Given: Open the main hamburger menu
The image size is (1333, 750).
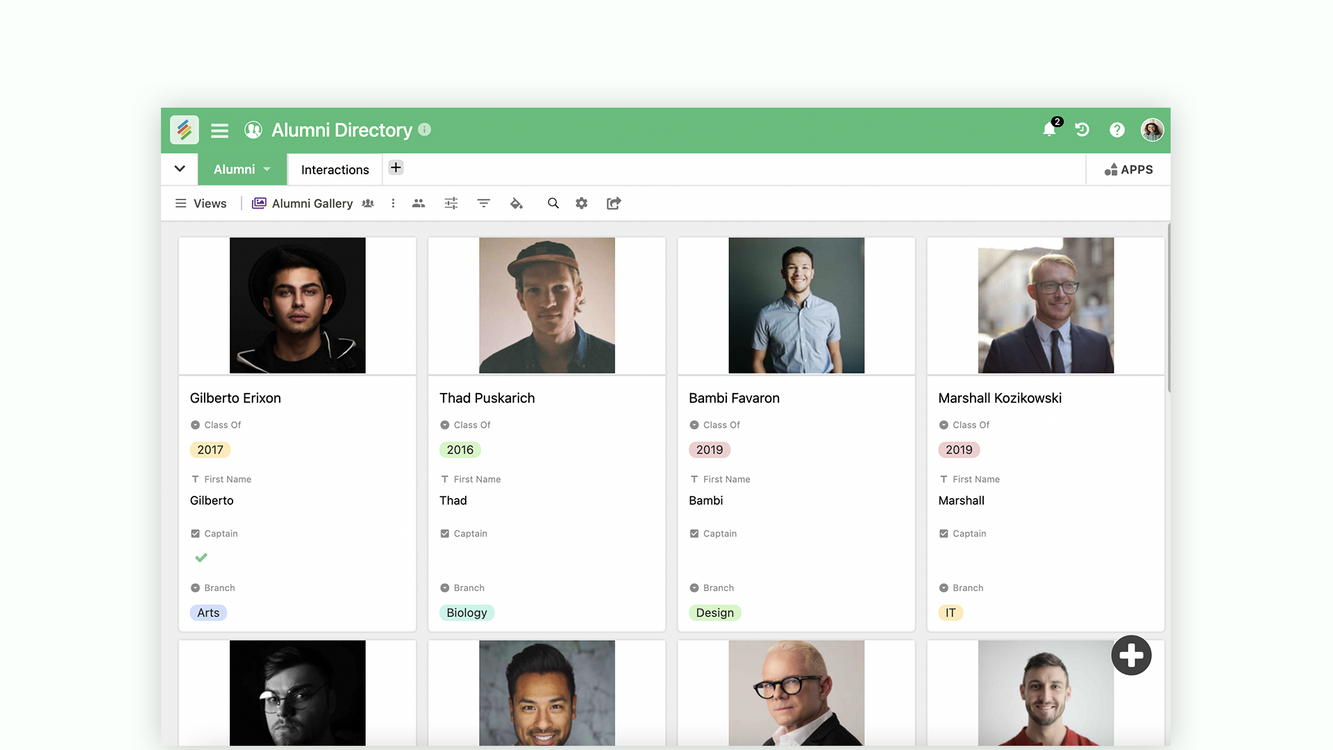Looking at the screenshot, I should click(x=220, y=130).
